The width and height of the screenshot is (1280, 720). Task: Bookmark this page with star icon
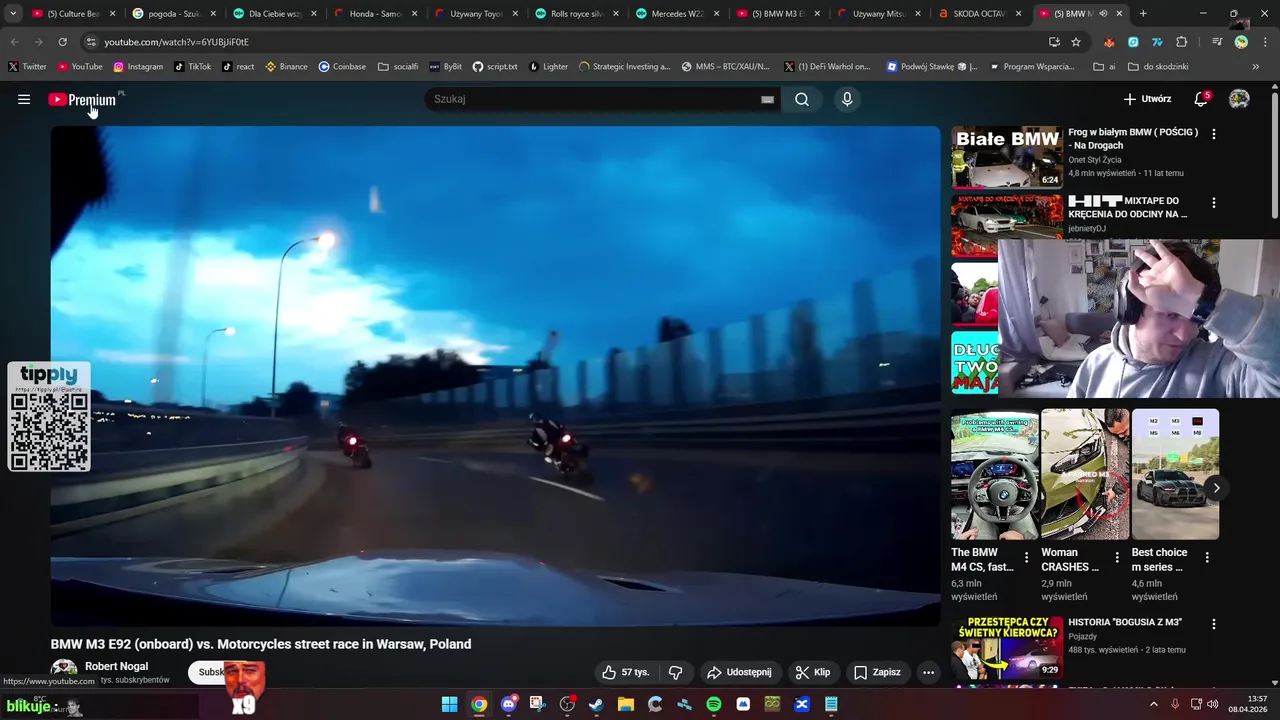pos(1076,42)
